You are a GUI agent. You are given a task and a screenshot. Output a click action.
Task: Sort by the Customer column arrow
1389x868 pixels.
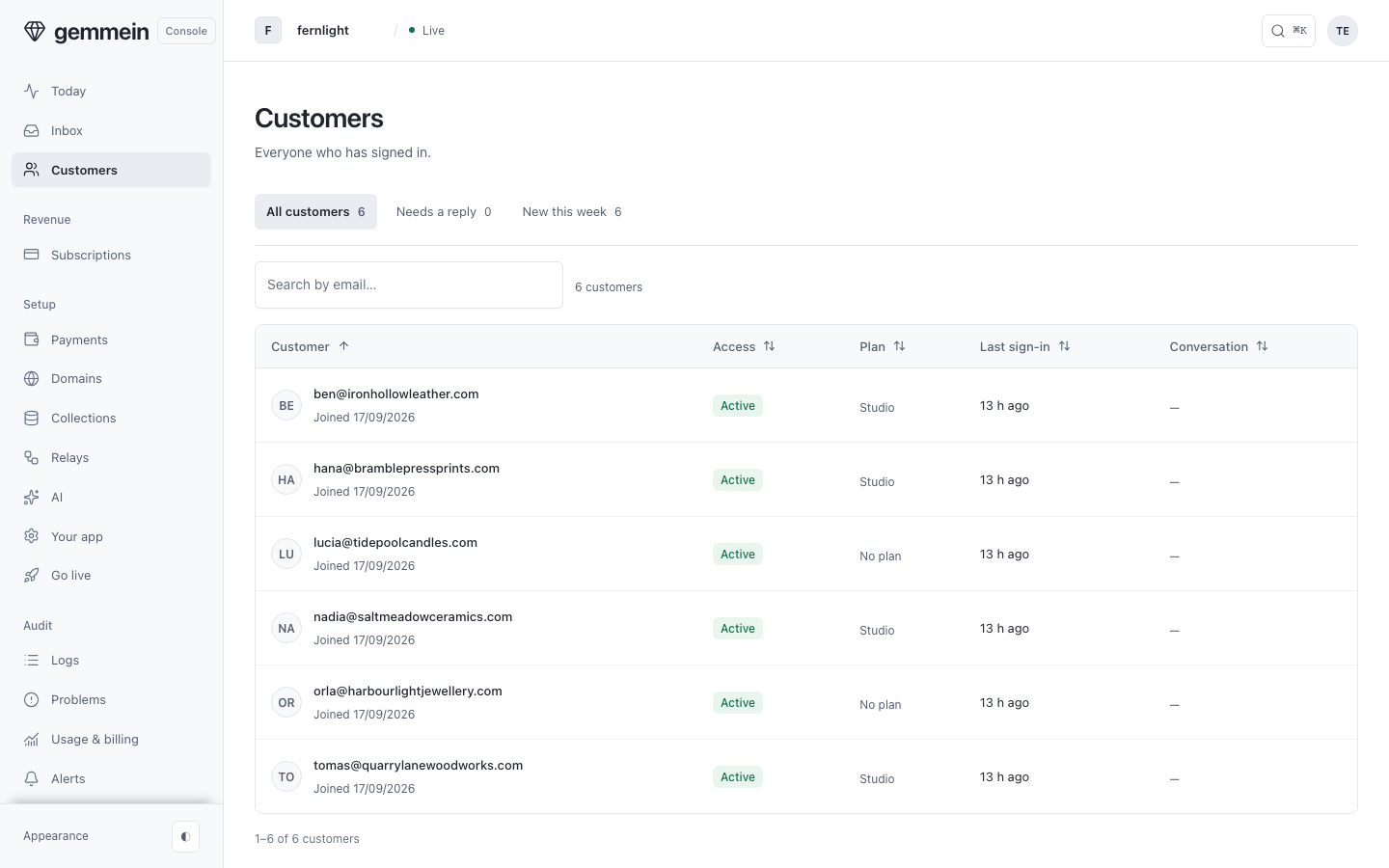pos(343,346)
